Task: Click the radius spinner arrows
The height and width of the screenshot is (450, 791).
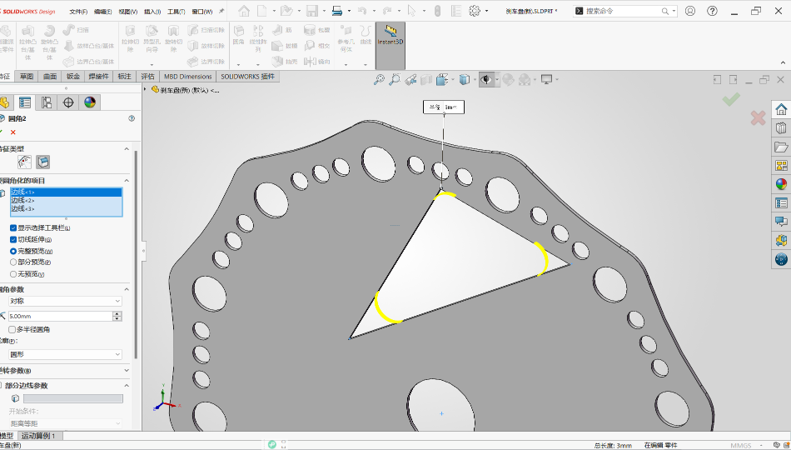Action: [x=118, y=316]
